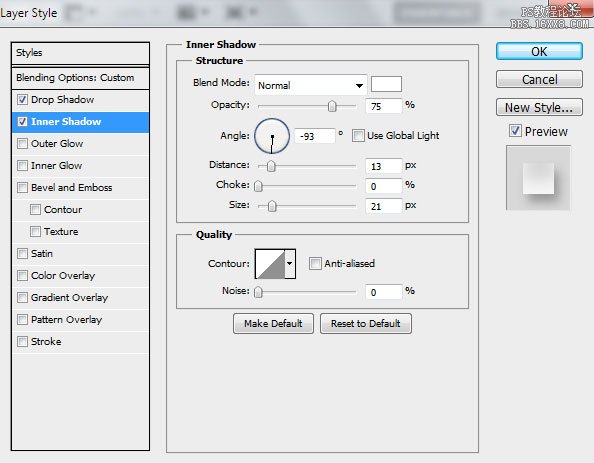Click the inner shadow color swatch
This screenshot has width=594, height=463.
point(386,84)
